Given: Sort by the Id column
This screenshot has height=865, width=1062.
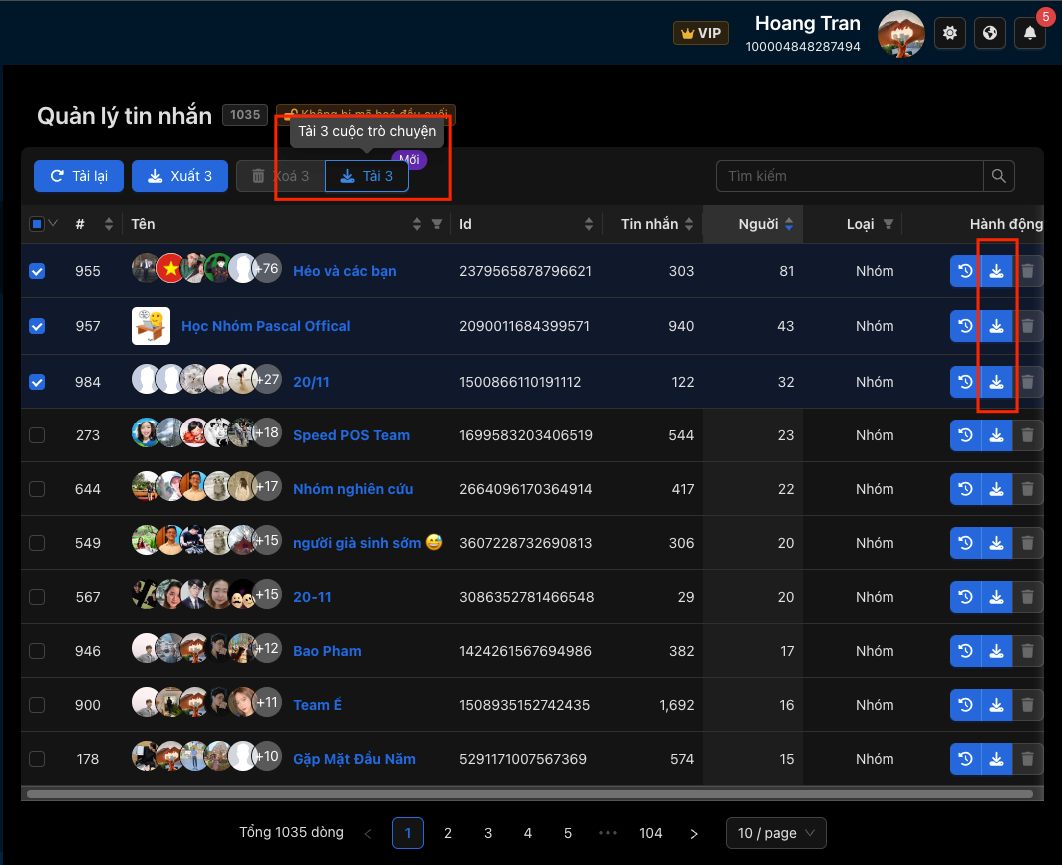Looking at the screenshot, I should pyautogui.click(x=589, y=224).
